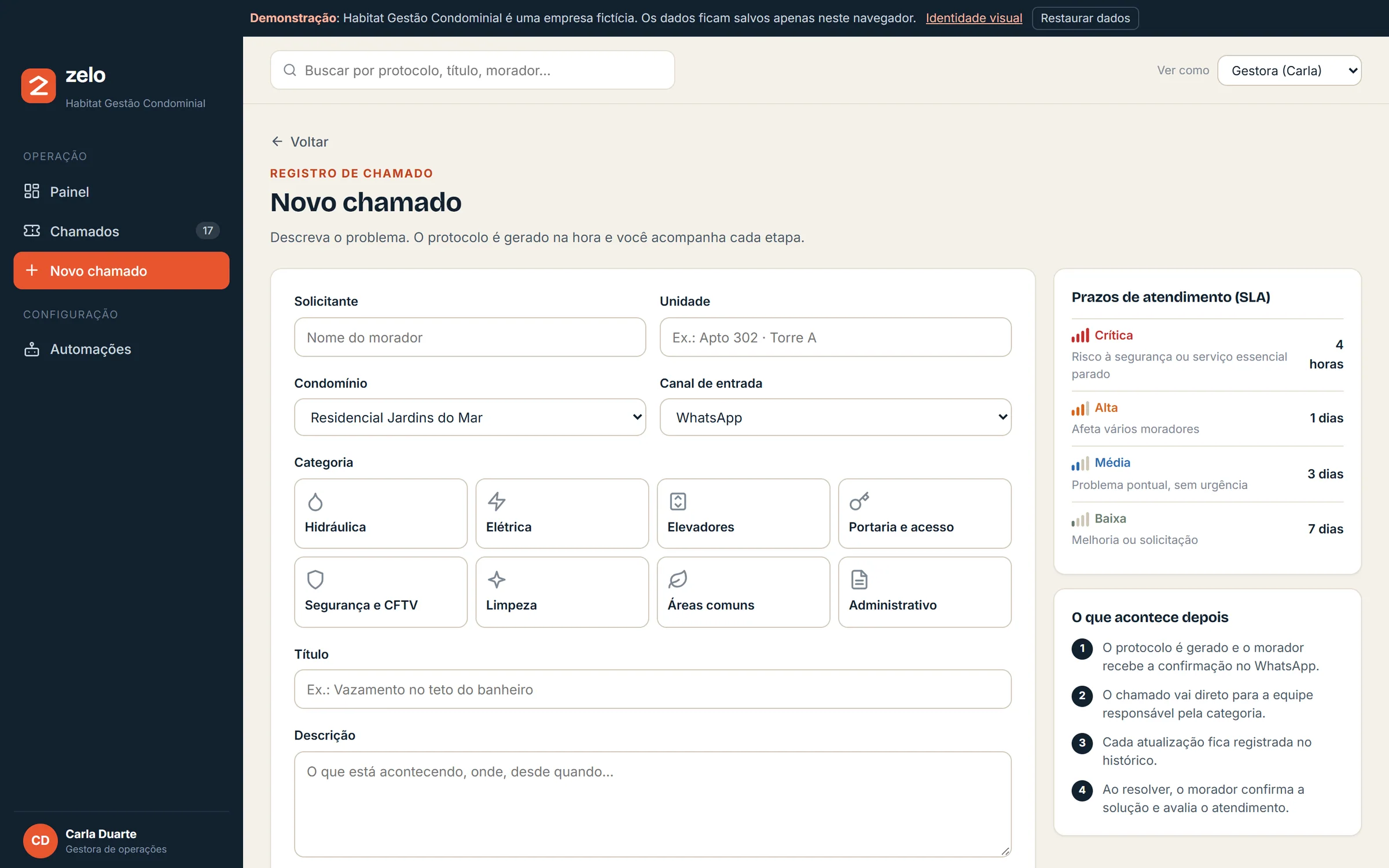
Task: Click the Crítica priority bars icon
Action: tap(1080, 336)
